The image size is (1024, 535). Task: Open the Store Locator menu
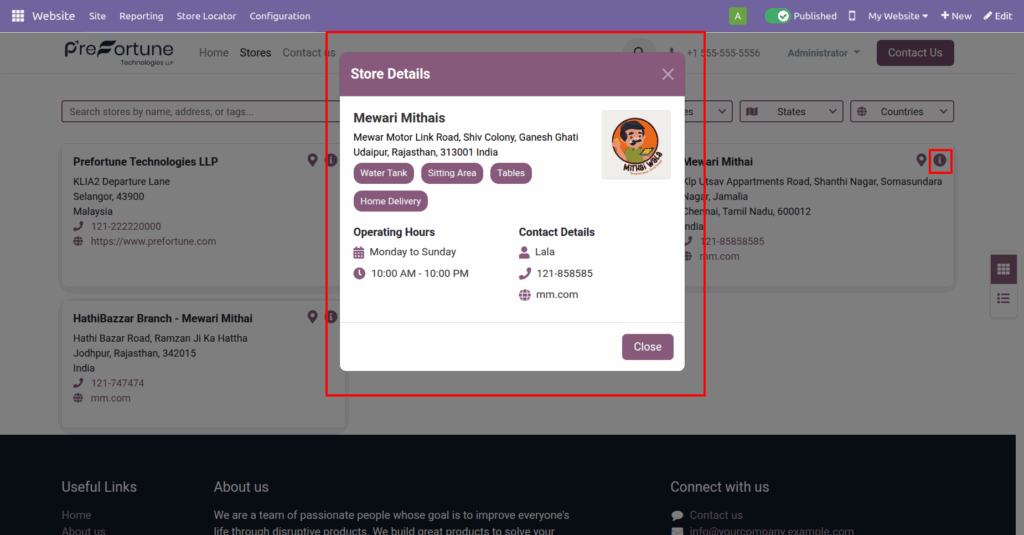206,16
